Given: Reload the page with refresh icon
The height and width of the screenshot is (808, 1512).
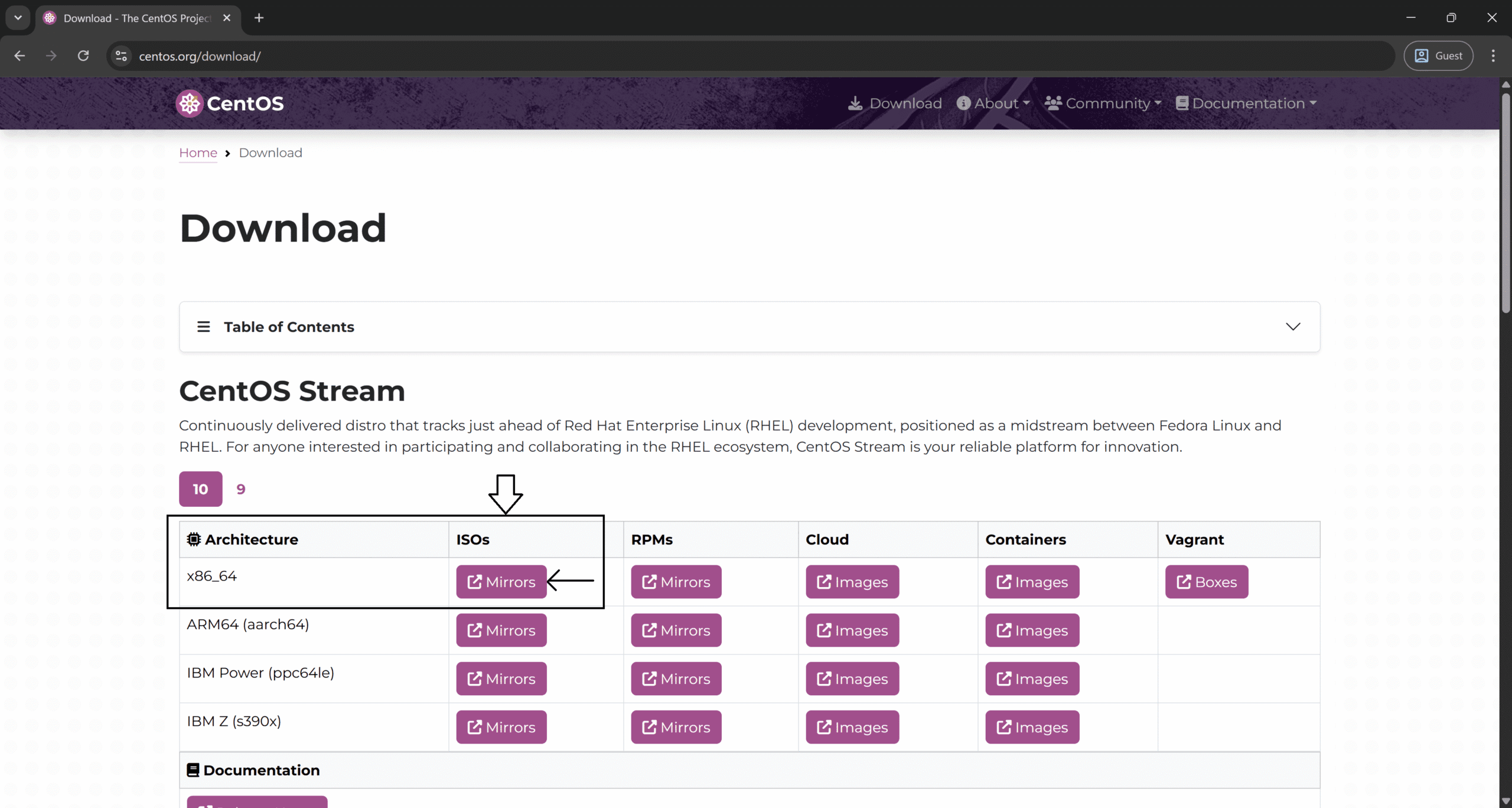Looking at the screenshot, I should 83,56.
